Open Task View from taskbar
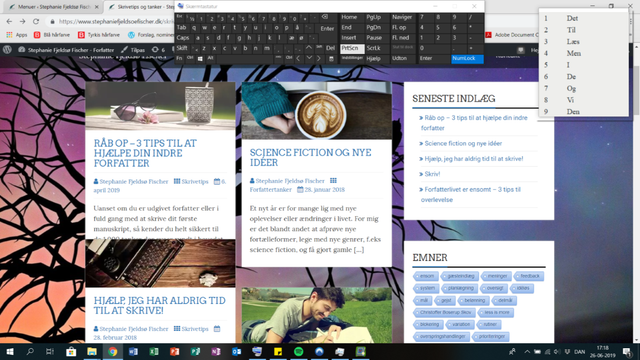Viewport: 640px width, 360px height. click(50, 351)
